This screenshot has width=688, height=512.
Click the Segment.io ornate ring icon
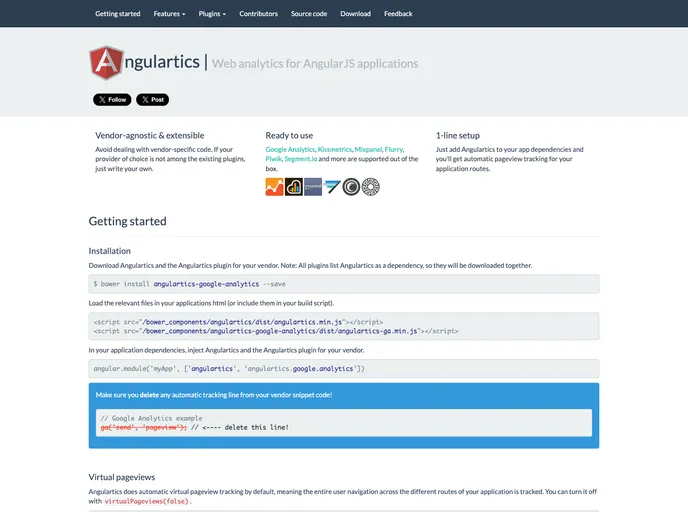click(x=371, y=187)
